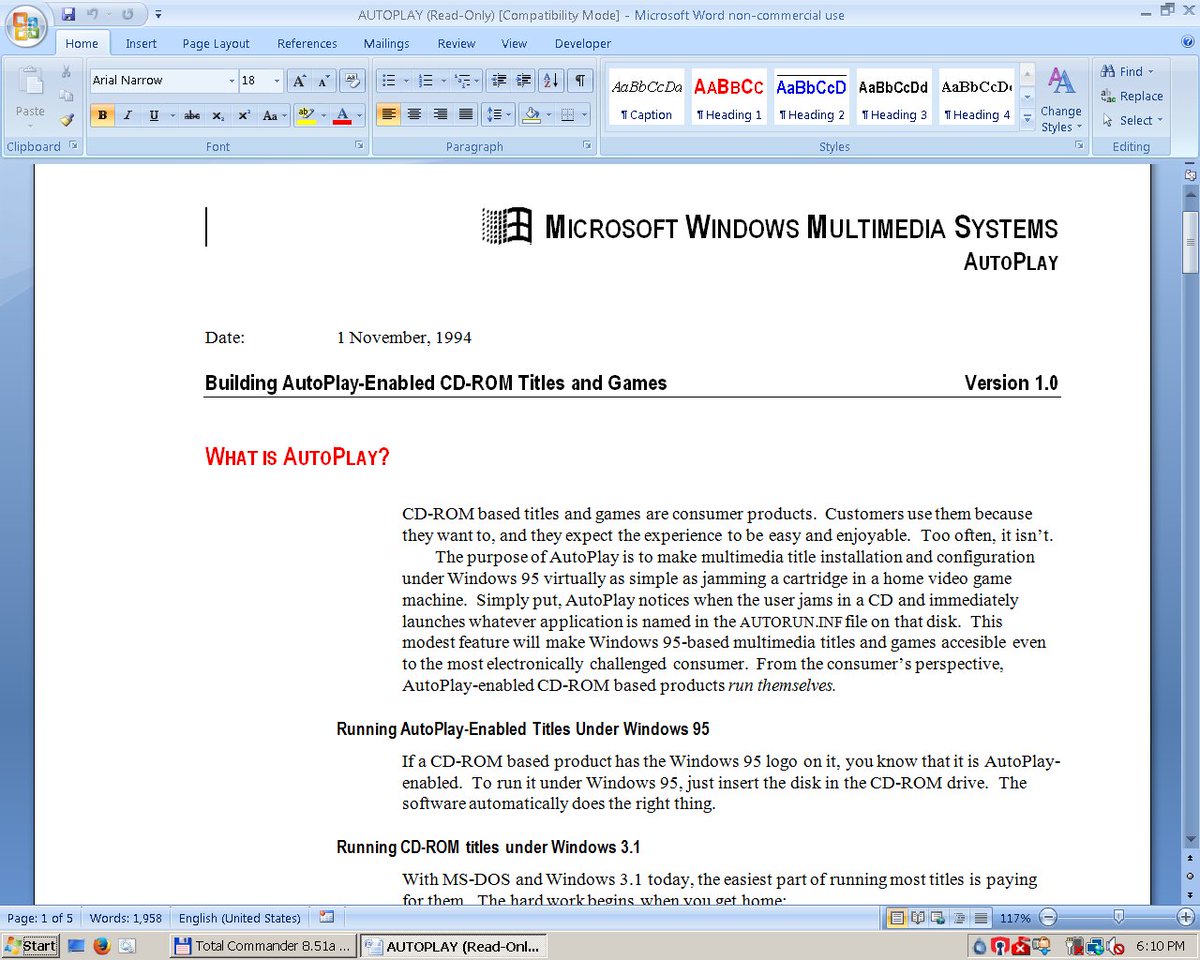The height and width of the screenshot is (960, 1200).
Task: Open the font size 18 dropdown
Action: click(x=277, y=81)
